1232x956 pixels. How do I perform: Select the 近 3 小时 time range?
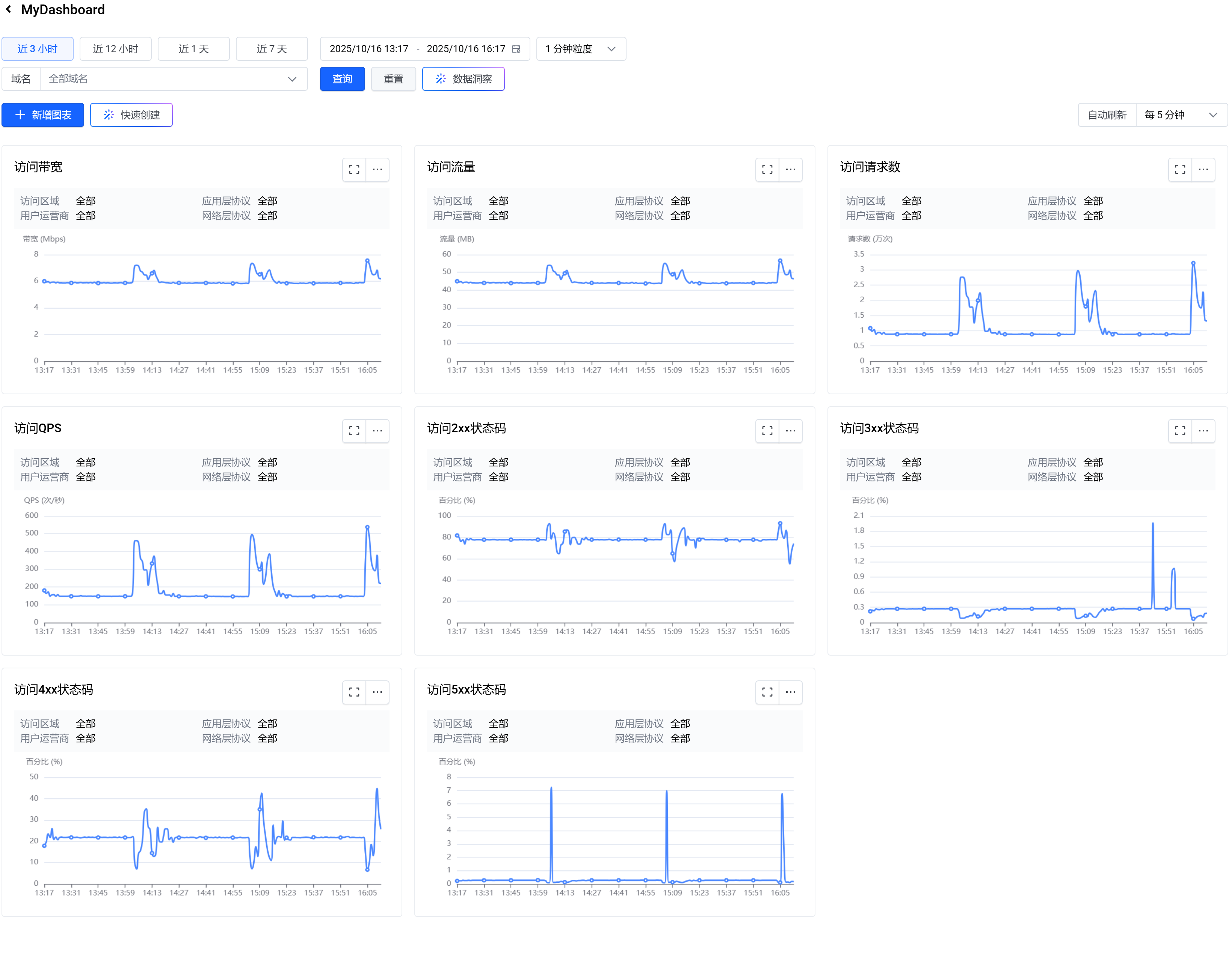[37, 49]
